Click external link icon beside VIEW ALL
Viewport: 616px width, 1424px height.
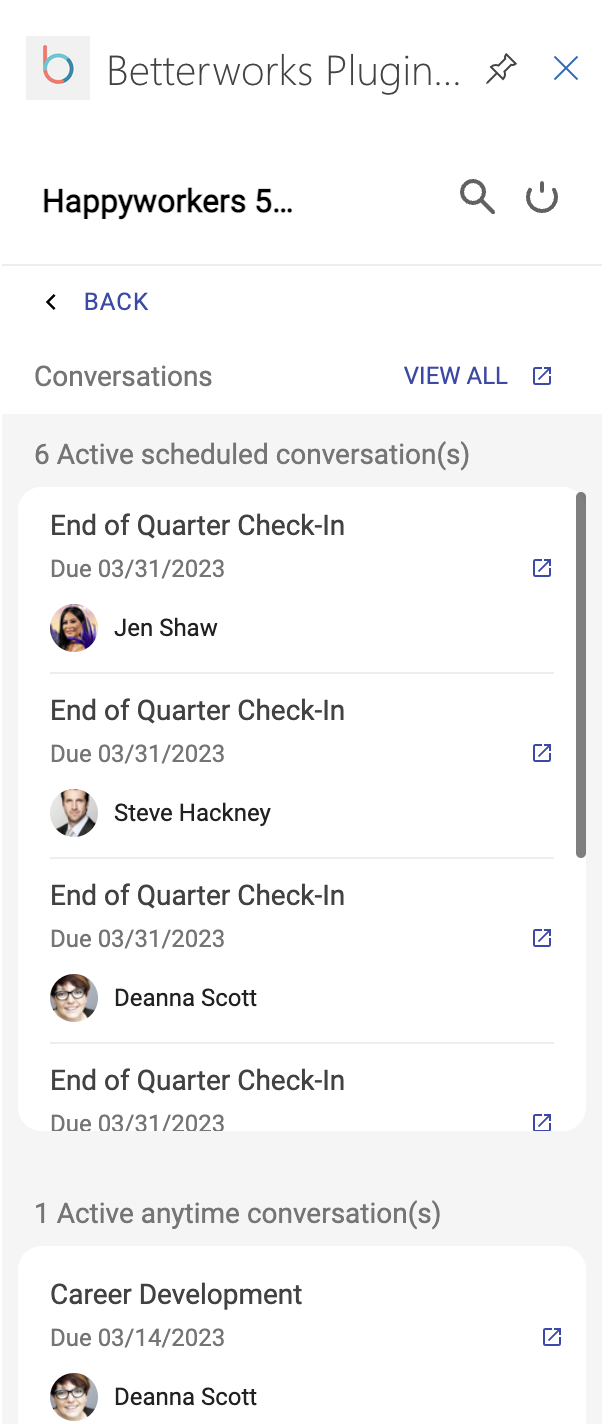point(542,376)
